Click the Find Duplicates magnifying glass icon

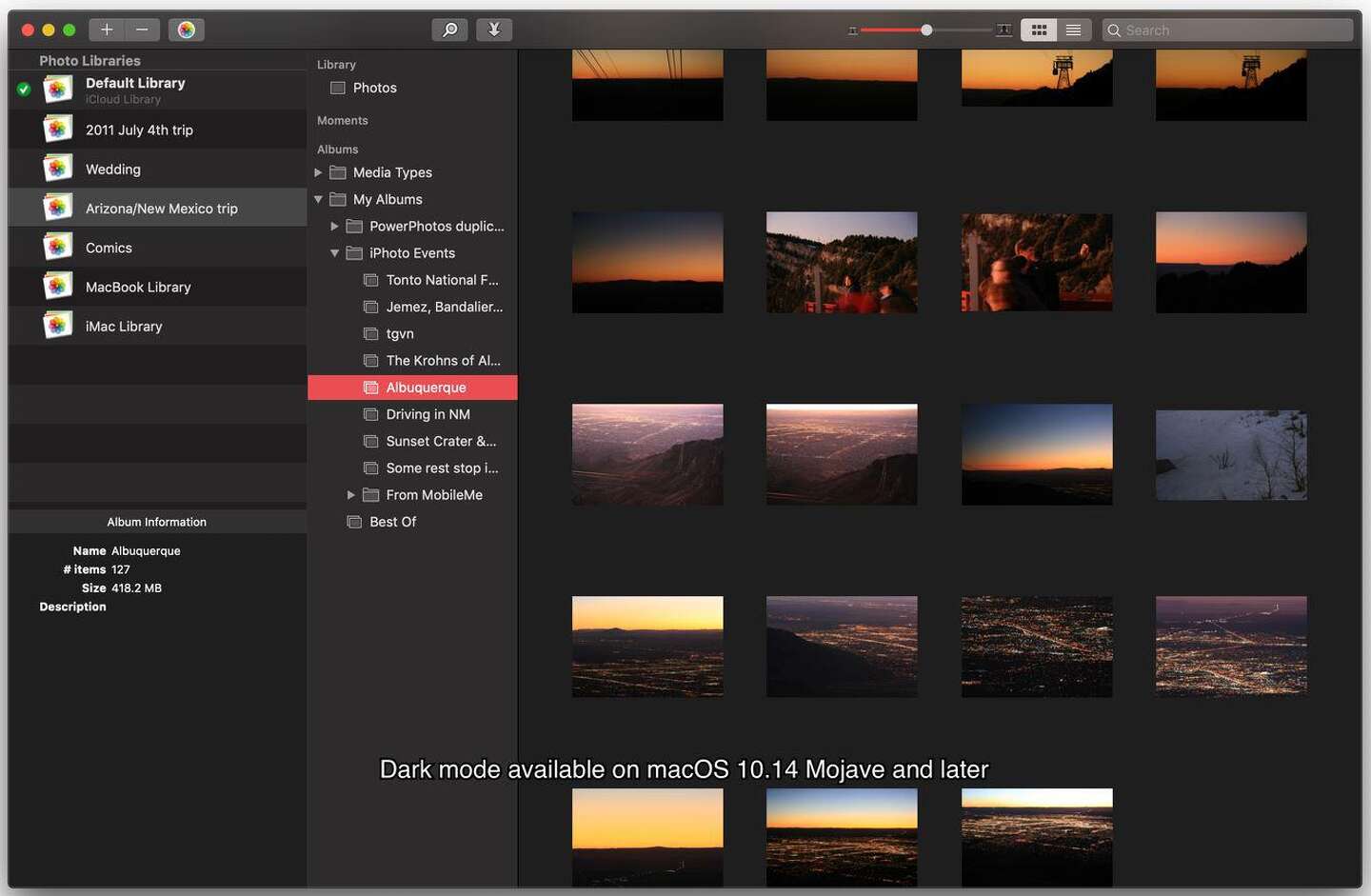[x=449, y=30]
